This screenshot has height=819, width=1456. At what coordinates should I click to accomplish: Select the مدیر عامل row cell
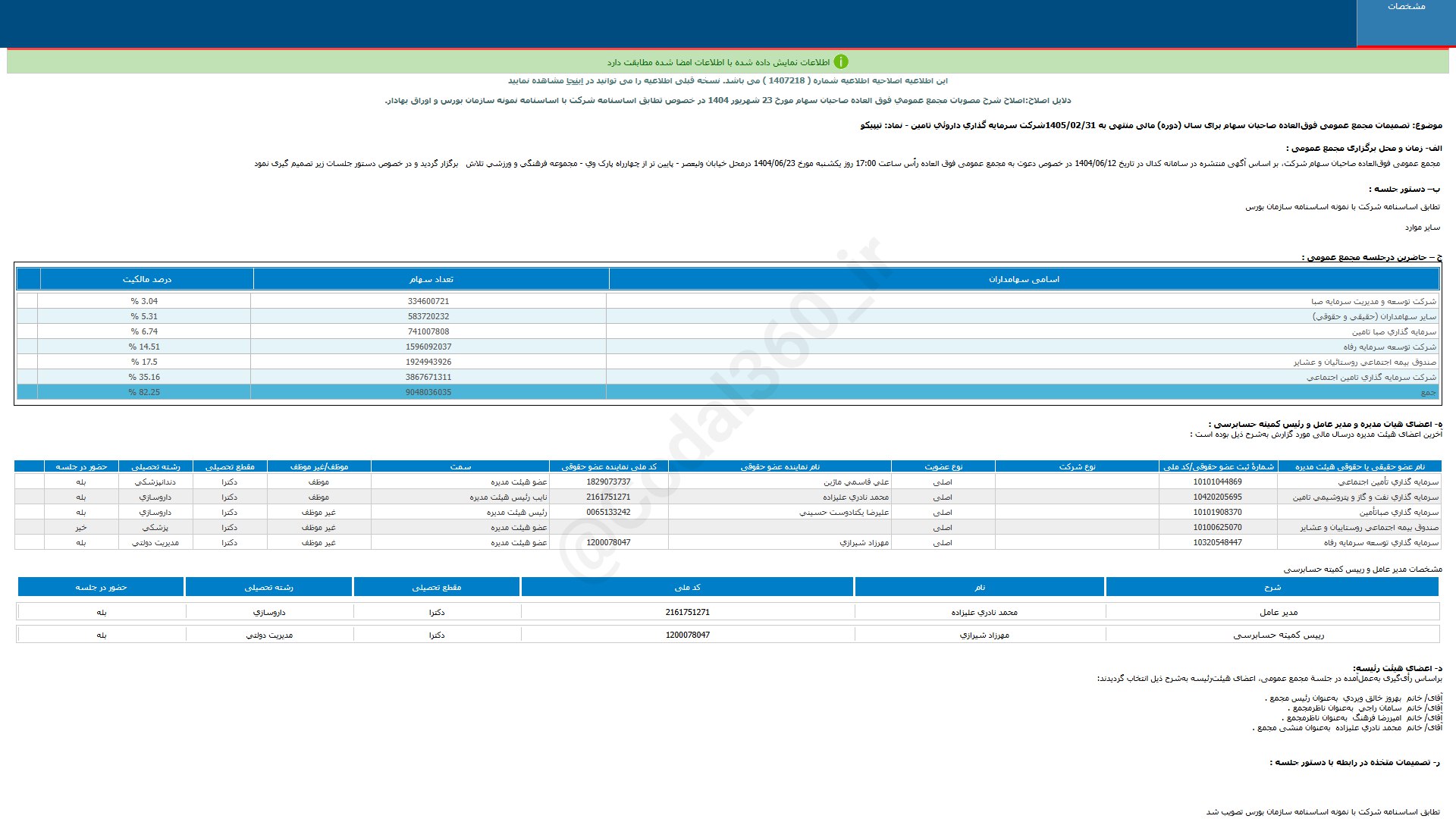1278,613
